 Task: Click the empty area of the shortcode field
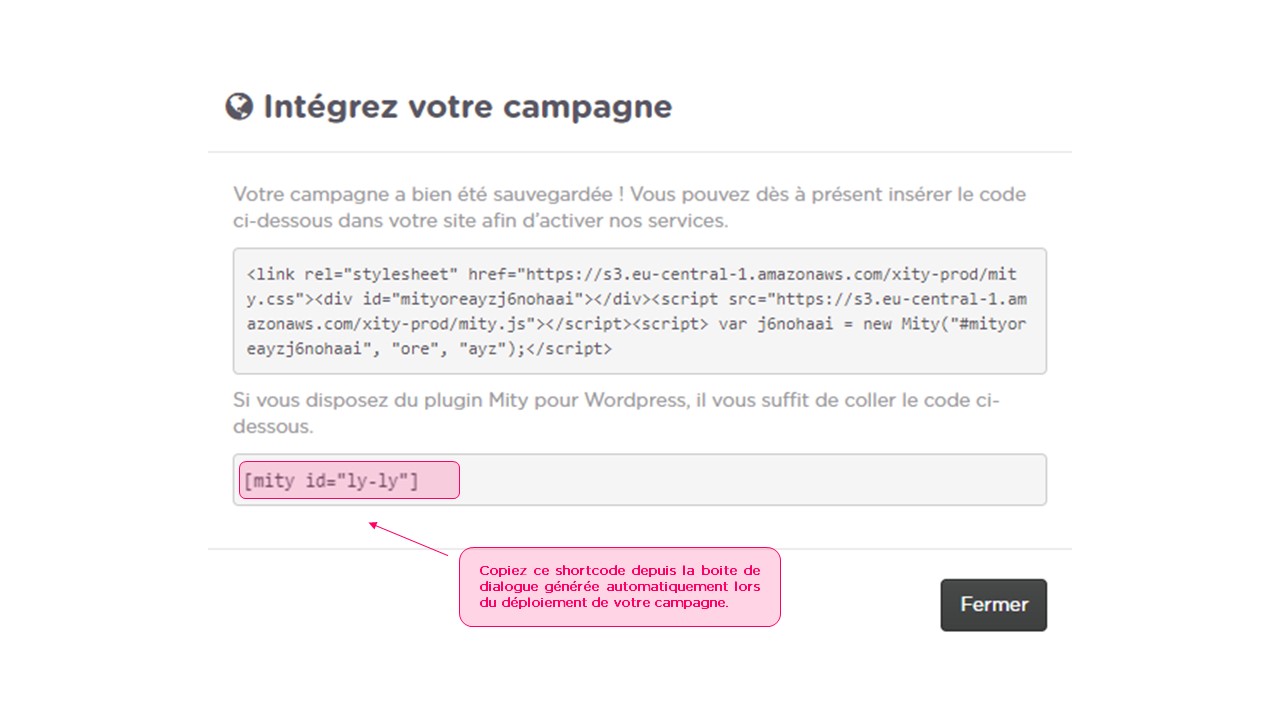coord(750,480)
